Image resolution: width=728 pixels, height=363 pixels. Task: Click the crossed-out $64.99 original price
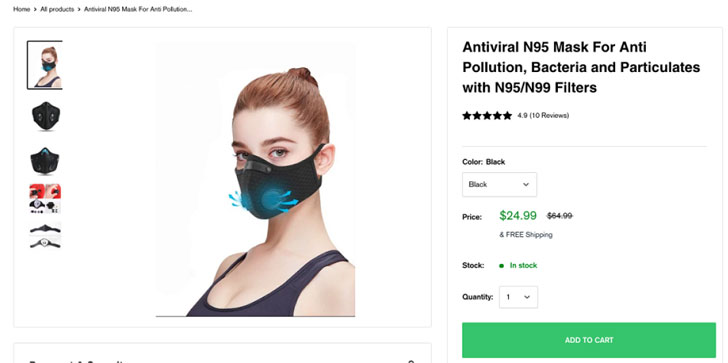(x=559, y=216)
